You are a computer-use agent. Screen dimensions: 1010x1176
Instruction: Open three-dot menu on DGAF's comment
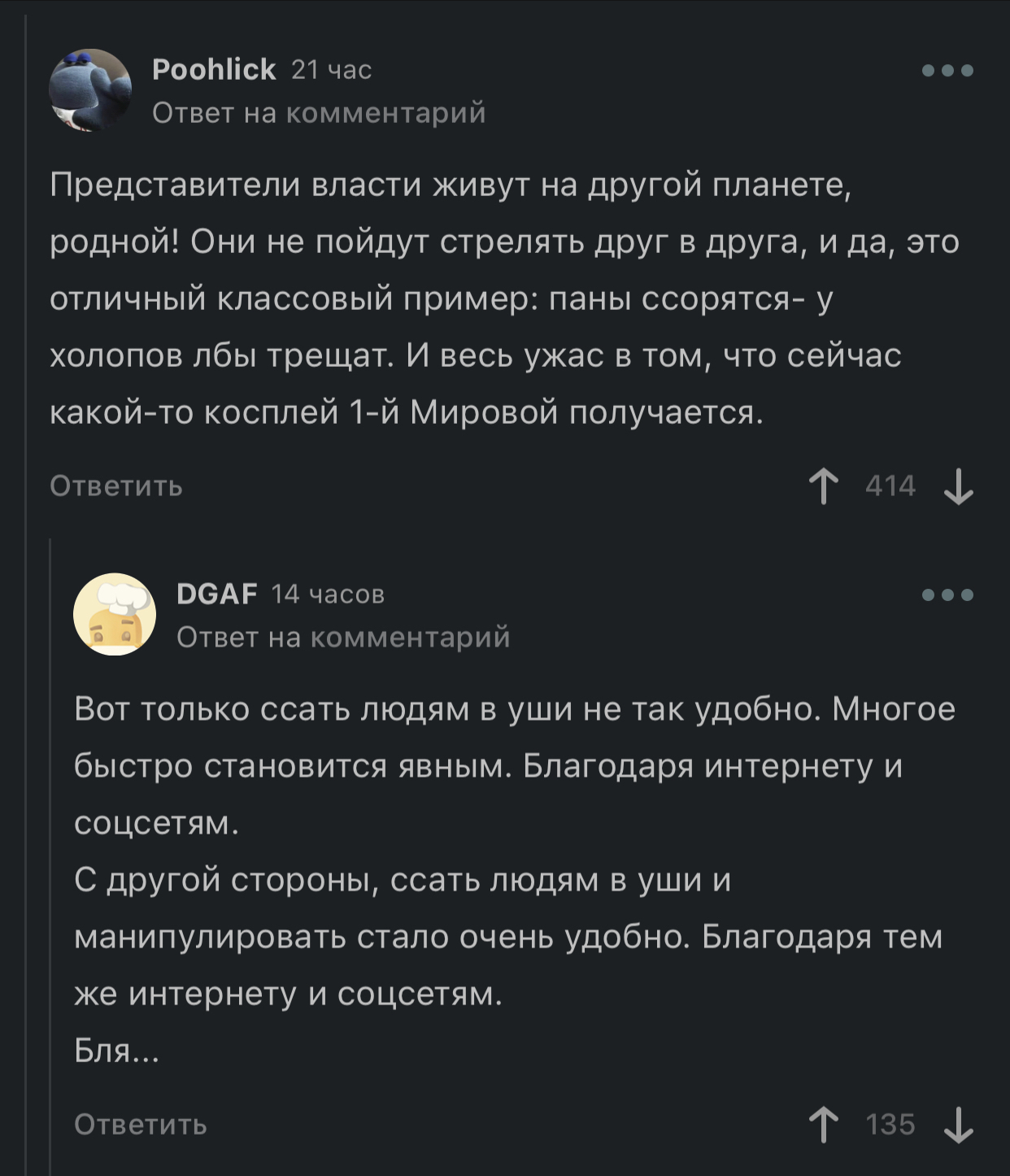947,595
